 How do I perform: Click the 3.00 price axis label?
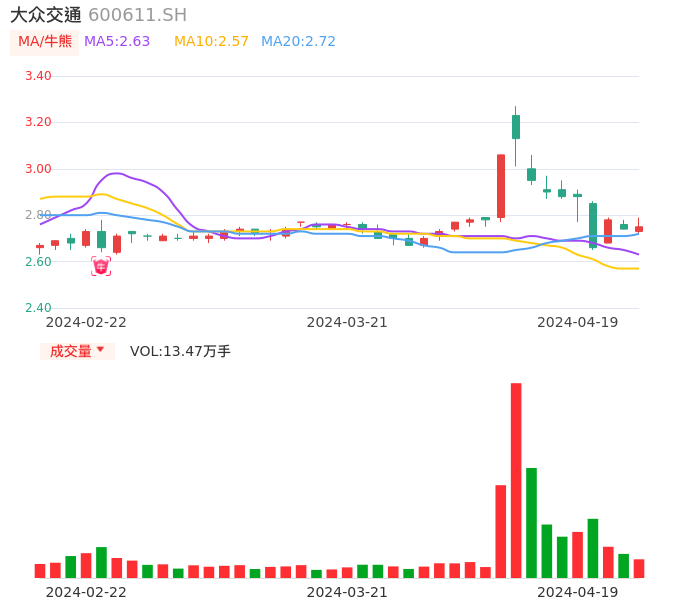point(38,169)
